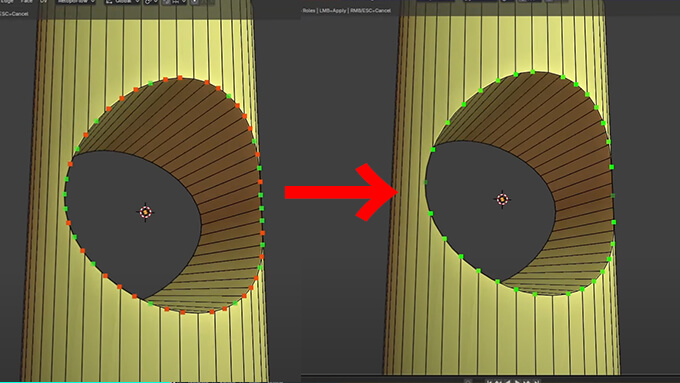Jump to the last frame in timeline controls

(537, 381)
